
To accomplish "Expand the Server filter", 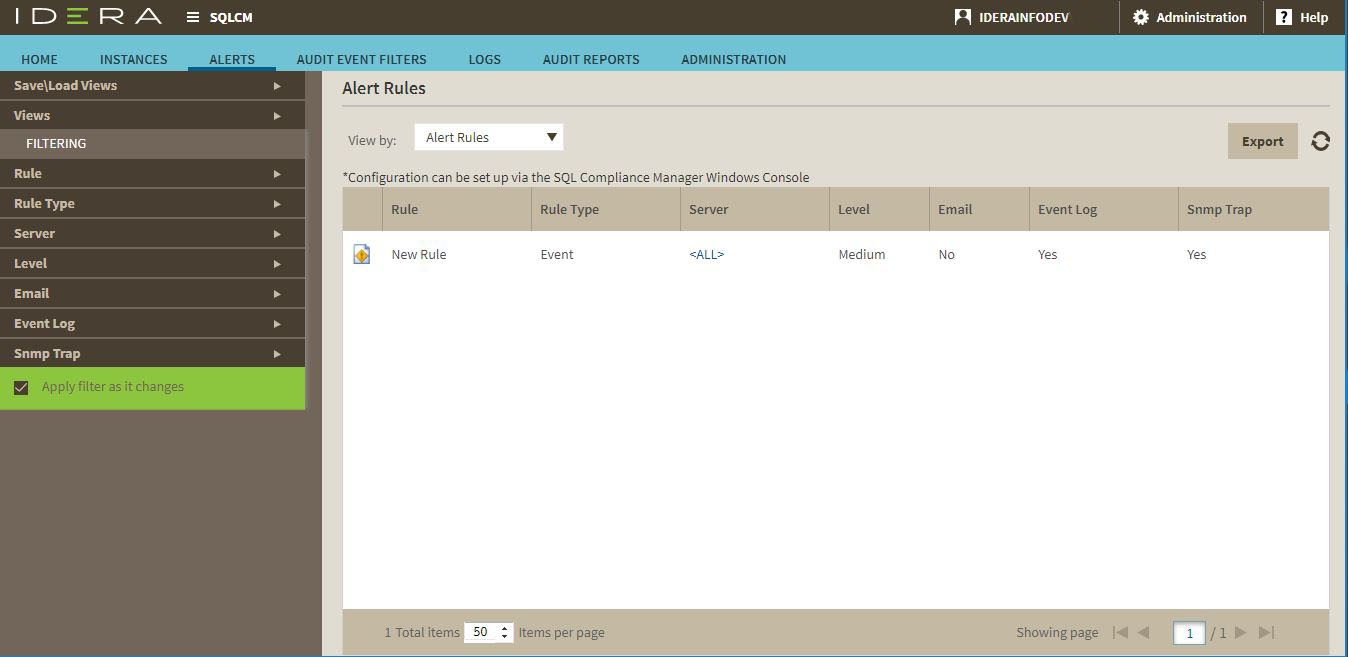I will tap(152, 233).
